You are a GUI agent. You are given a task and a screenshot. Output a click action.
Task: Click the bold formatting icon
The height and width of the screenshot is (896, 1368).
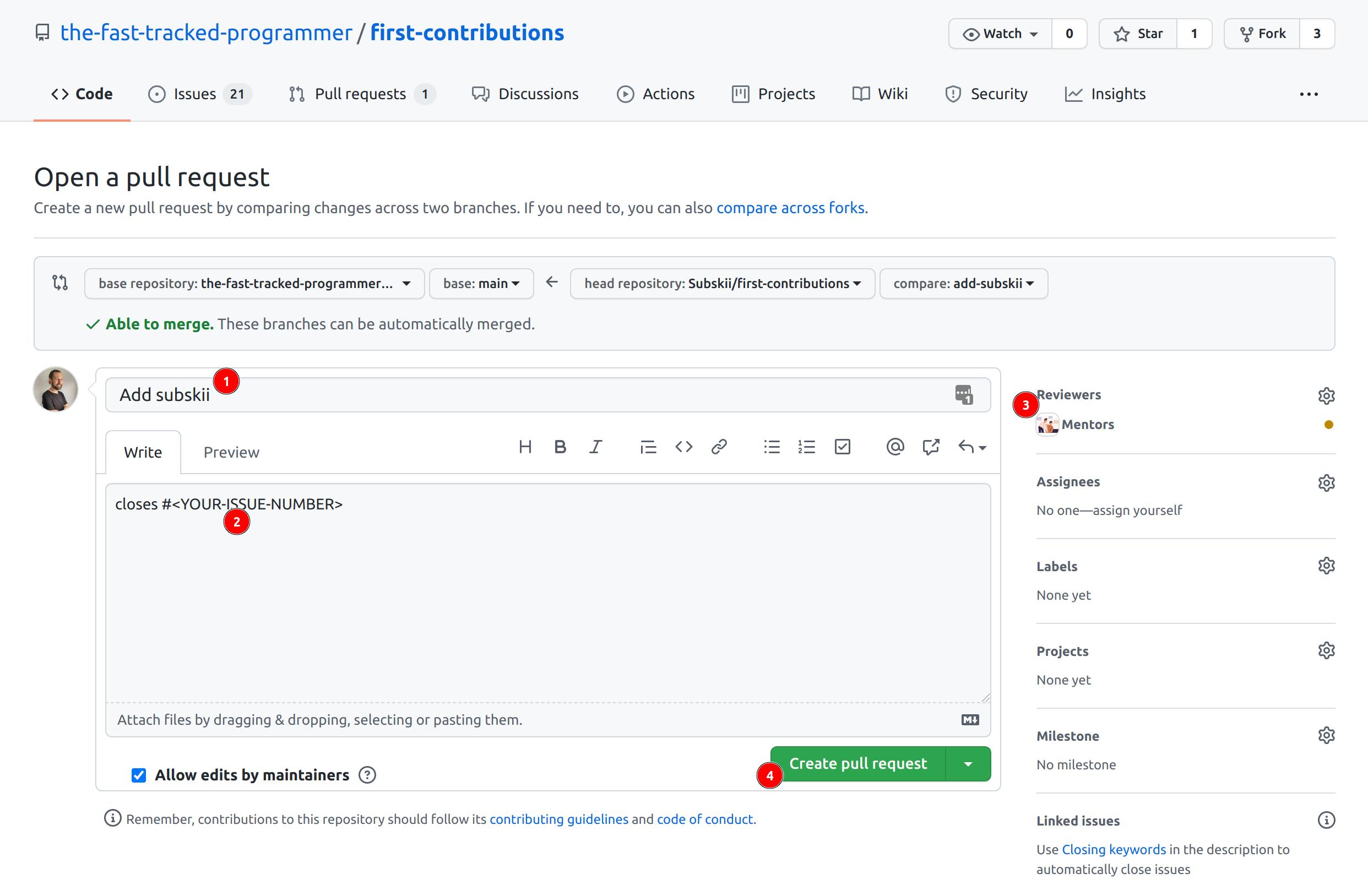click(x=560, y=447)
